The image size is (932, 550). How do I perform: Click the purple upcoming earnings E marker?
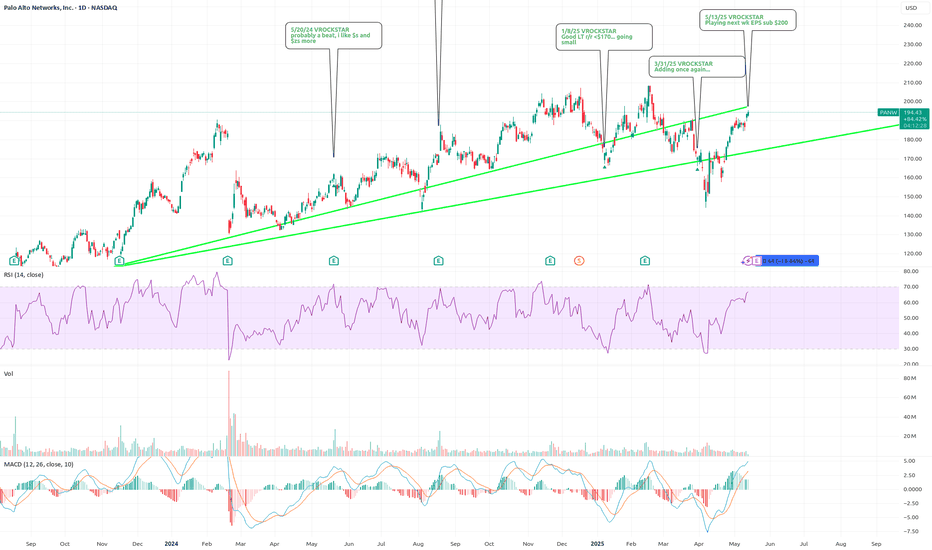(x=757, y=260)
